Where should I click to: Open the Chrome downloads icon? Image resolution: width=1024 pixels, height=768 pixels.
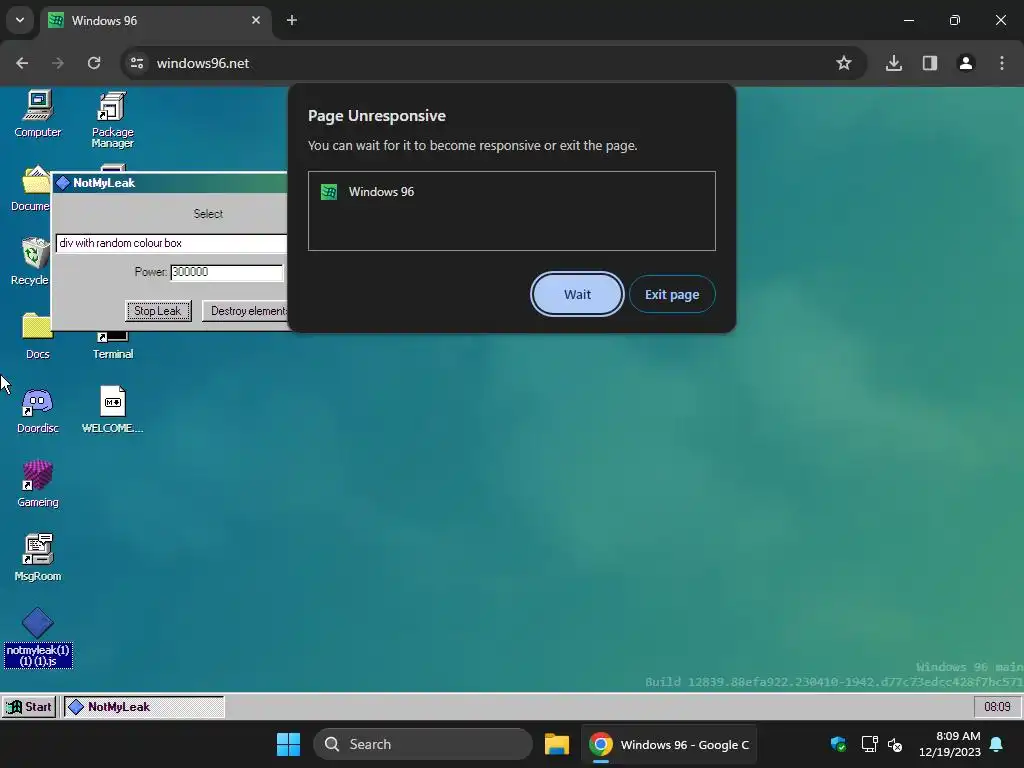[x=894, y=63]
